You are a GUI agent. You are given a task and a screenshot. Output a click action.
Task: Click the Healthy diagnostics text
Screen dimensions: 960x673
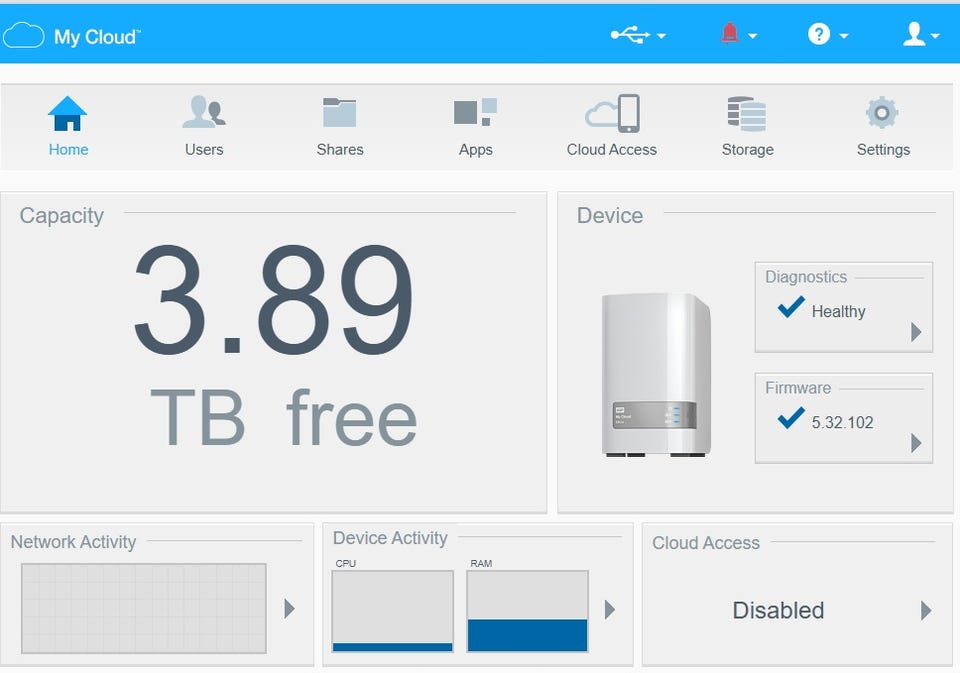coord(838,312)
